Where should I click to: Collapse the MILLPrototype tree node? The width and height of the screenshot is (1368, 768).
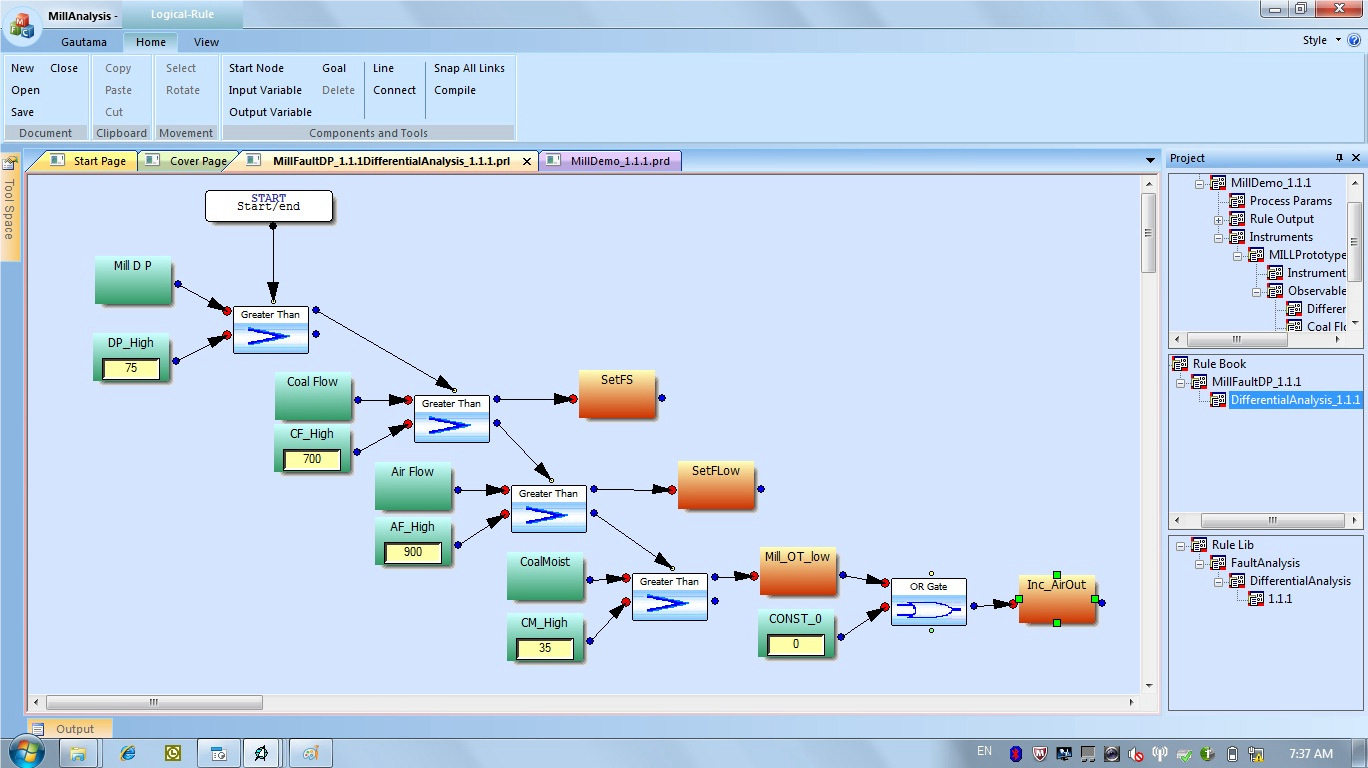click(1237, 255)
